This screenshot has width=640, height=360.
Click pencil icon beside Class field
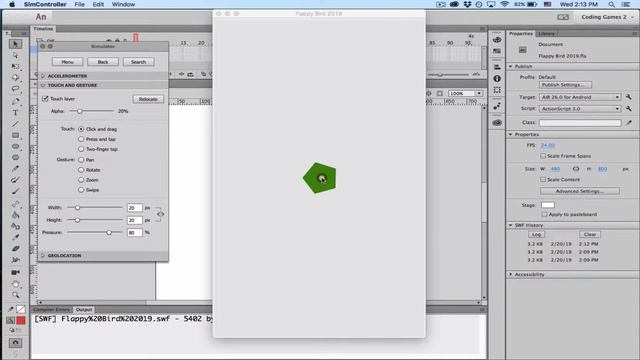(629, 122)
